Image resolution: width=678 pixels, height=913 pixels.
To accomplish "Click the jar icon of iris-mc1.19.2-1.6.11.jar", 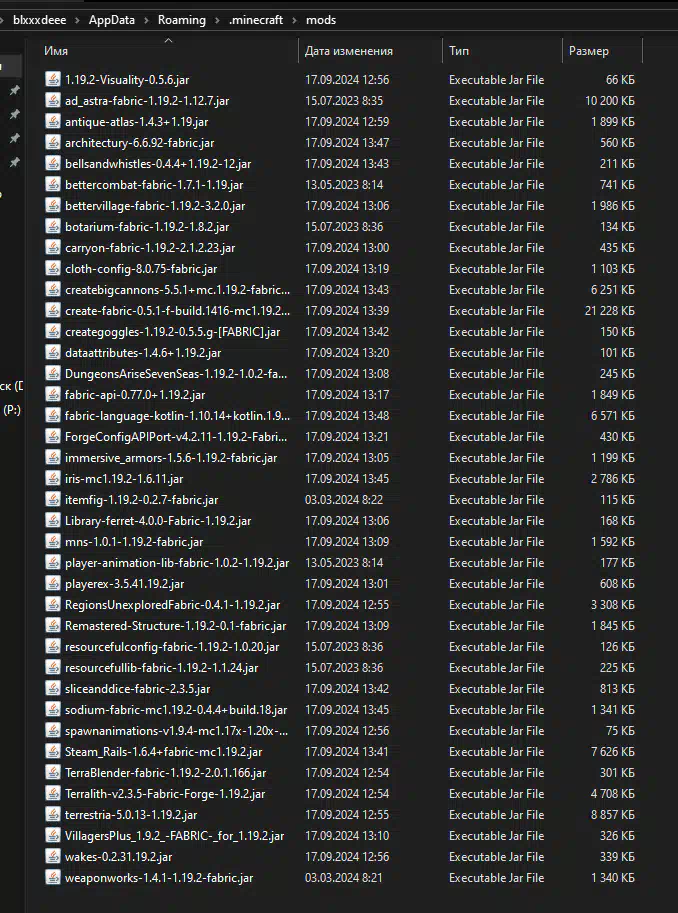I will [x=53, y=478].
